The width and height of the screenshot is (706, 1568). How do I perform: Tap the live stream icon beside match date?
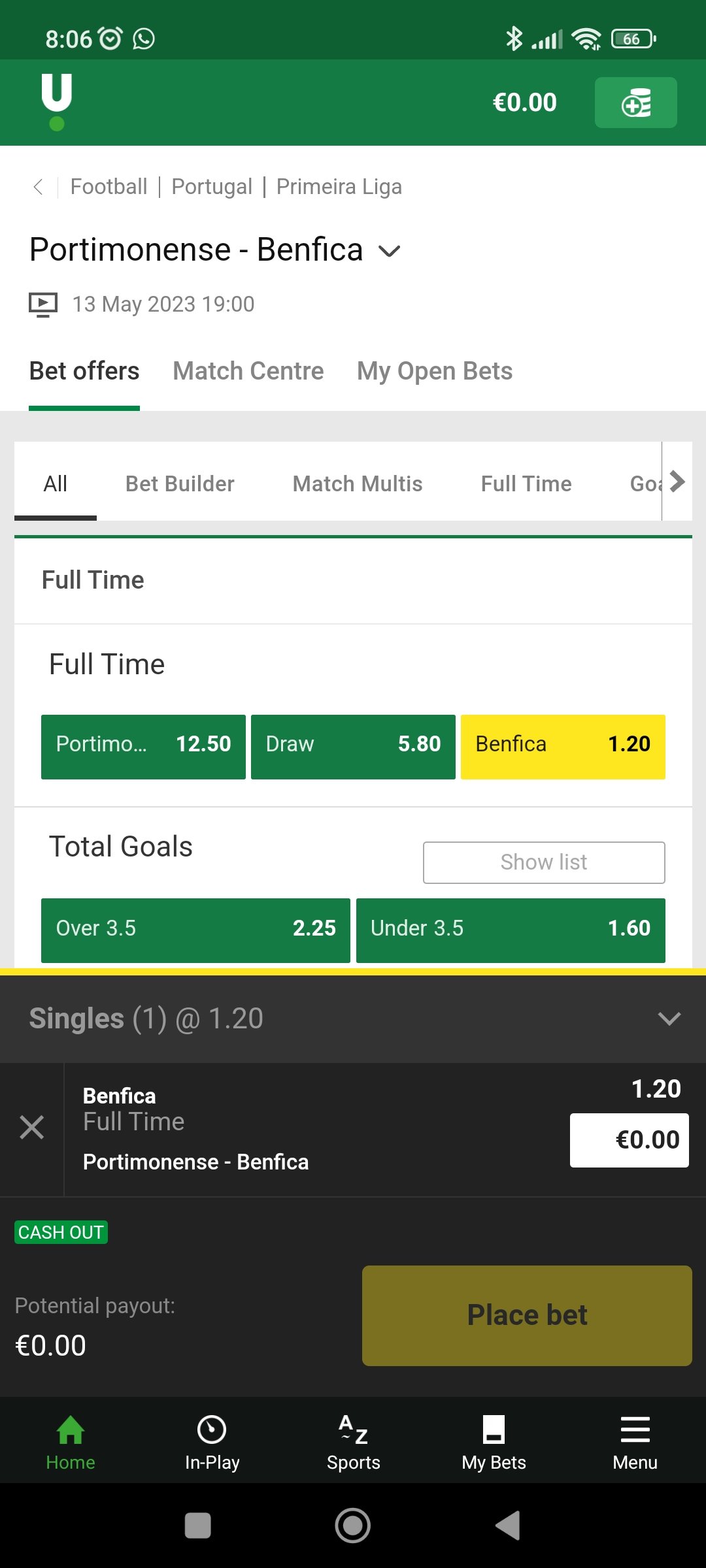[x=43, y=304]
